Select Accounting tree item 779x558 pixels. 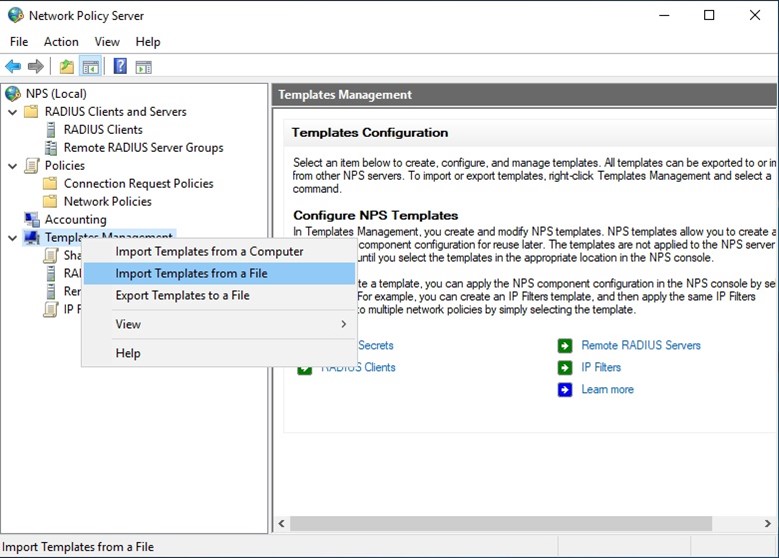76,219
